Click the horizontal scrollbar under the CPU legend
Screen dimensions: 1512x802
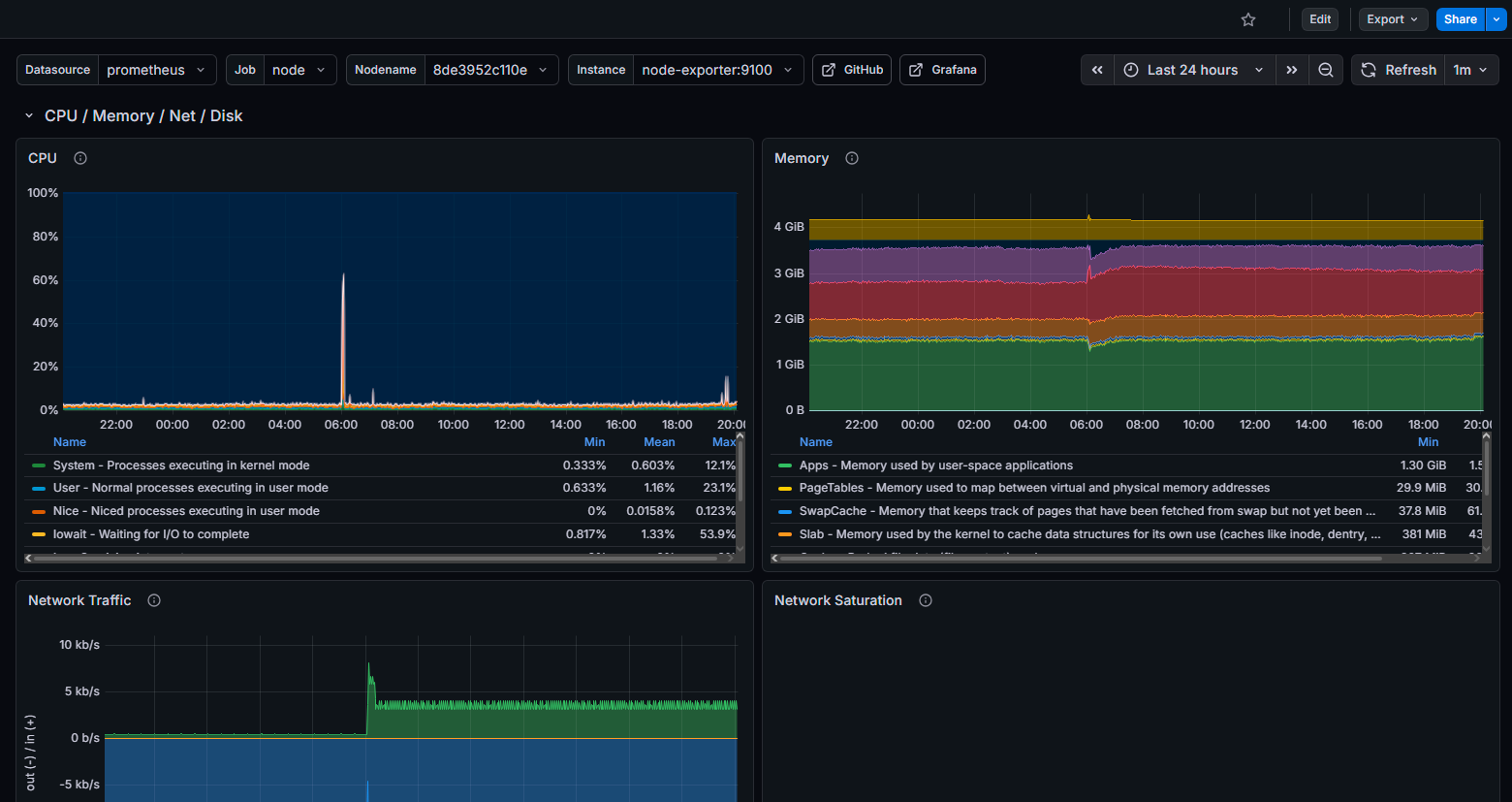378,557
